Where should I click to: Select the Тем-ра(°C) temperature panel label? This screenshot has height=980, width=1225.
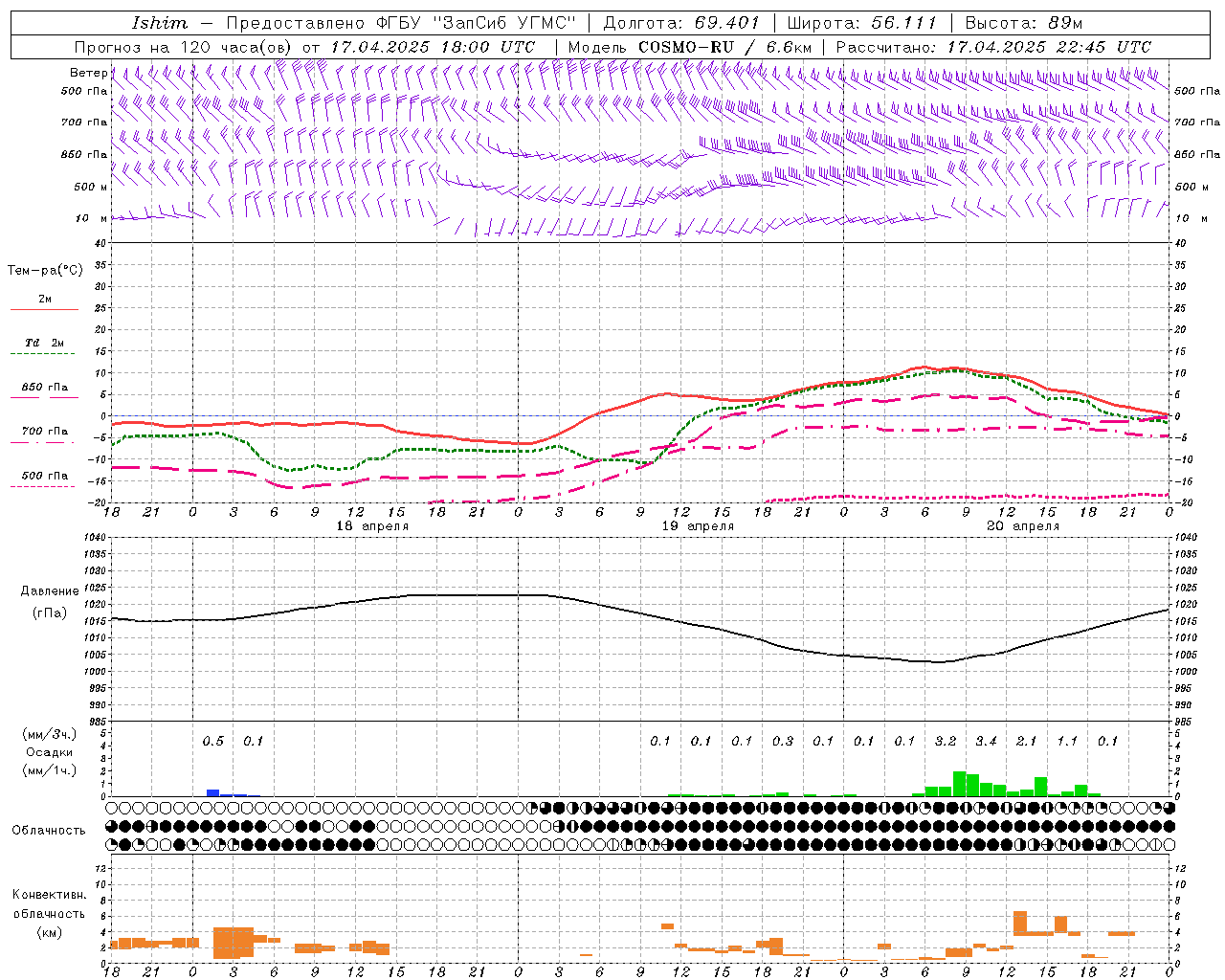(45, 271)
